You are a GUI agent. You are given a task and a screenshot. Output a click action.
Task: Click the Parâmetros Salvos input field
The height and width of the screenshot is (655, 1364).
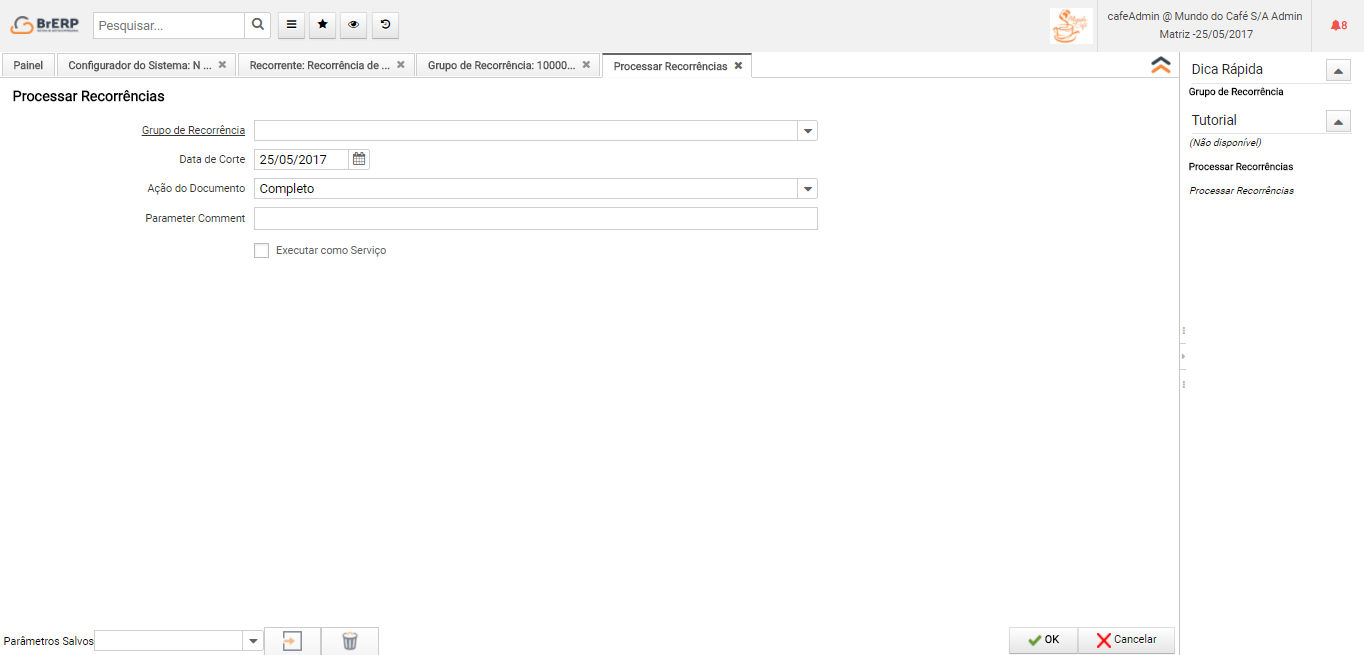click(169, 641)
